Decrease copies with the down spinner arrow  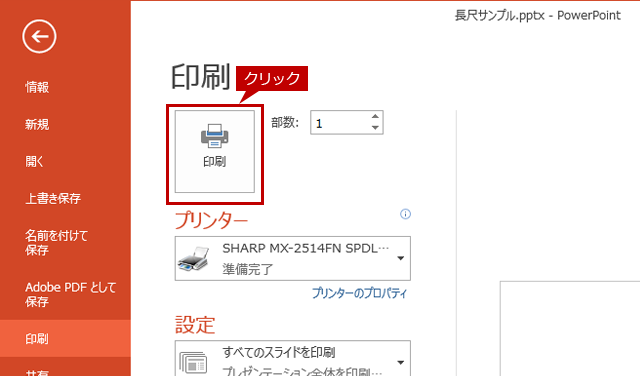pyautogui.click(x=375, y=128)
